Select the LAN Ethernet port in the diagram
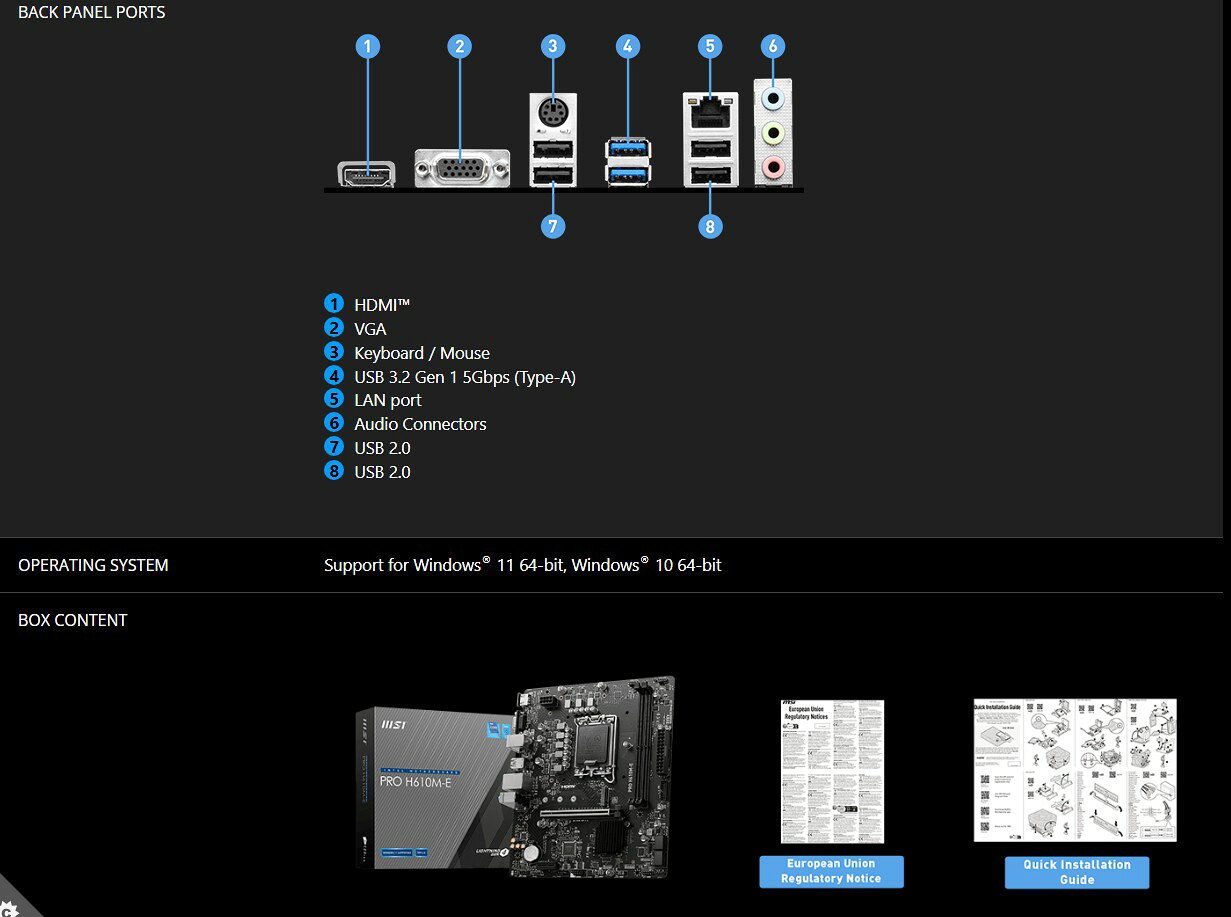This screenshot has height=917, width=1231. click(x=710, y=111)
